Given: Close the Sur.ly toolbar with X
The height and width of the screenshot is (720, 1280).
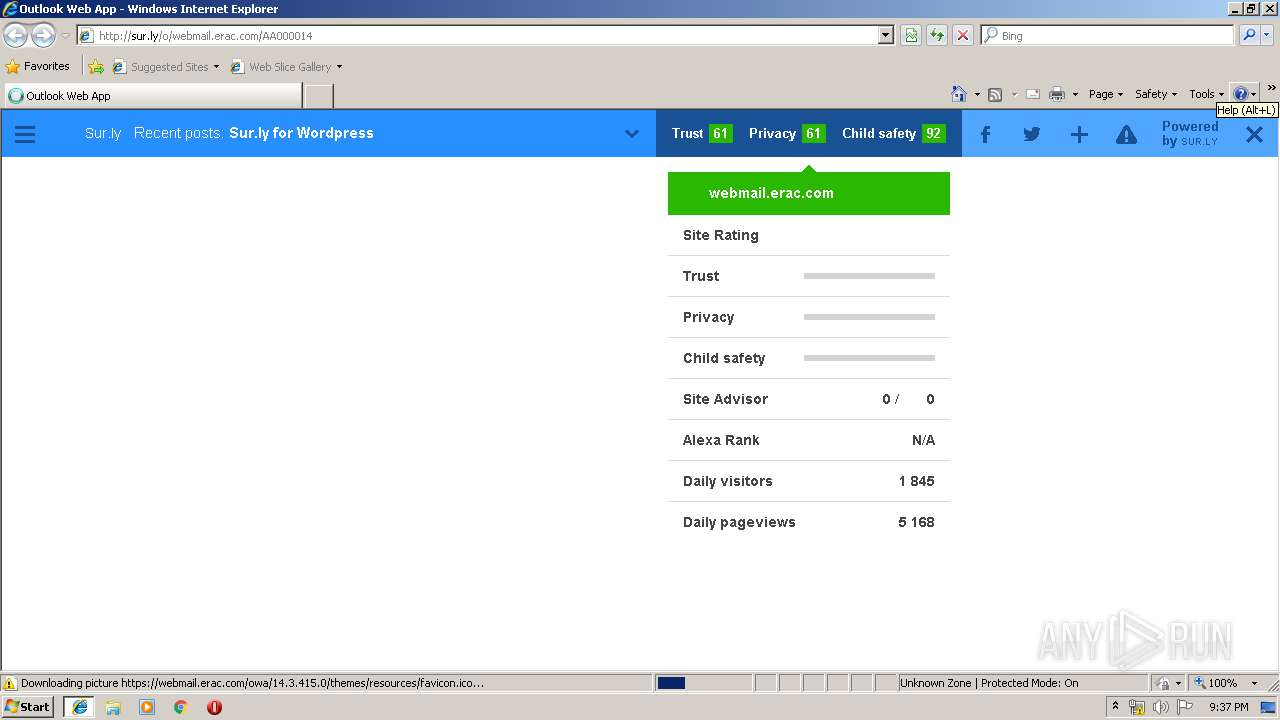Looking at the screenshot, I should (1254, 134).
